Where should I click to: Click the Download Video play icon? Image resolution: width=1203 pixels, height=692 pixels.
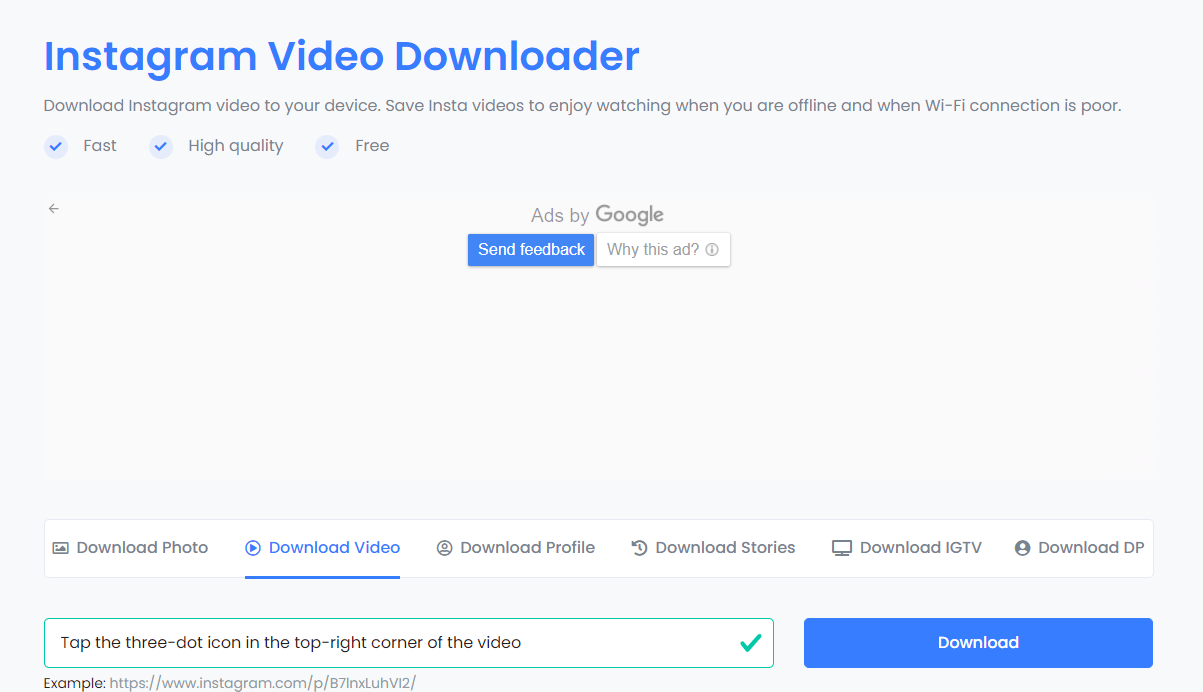[253, 548]
